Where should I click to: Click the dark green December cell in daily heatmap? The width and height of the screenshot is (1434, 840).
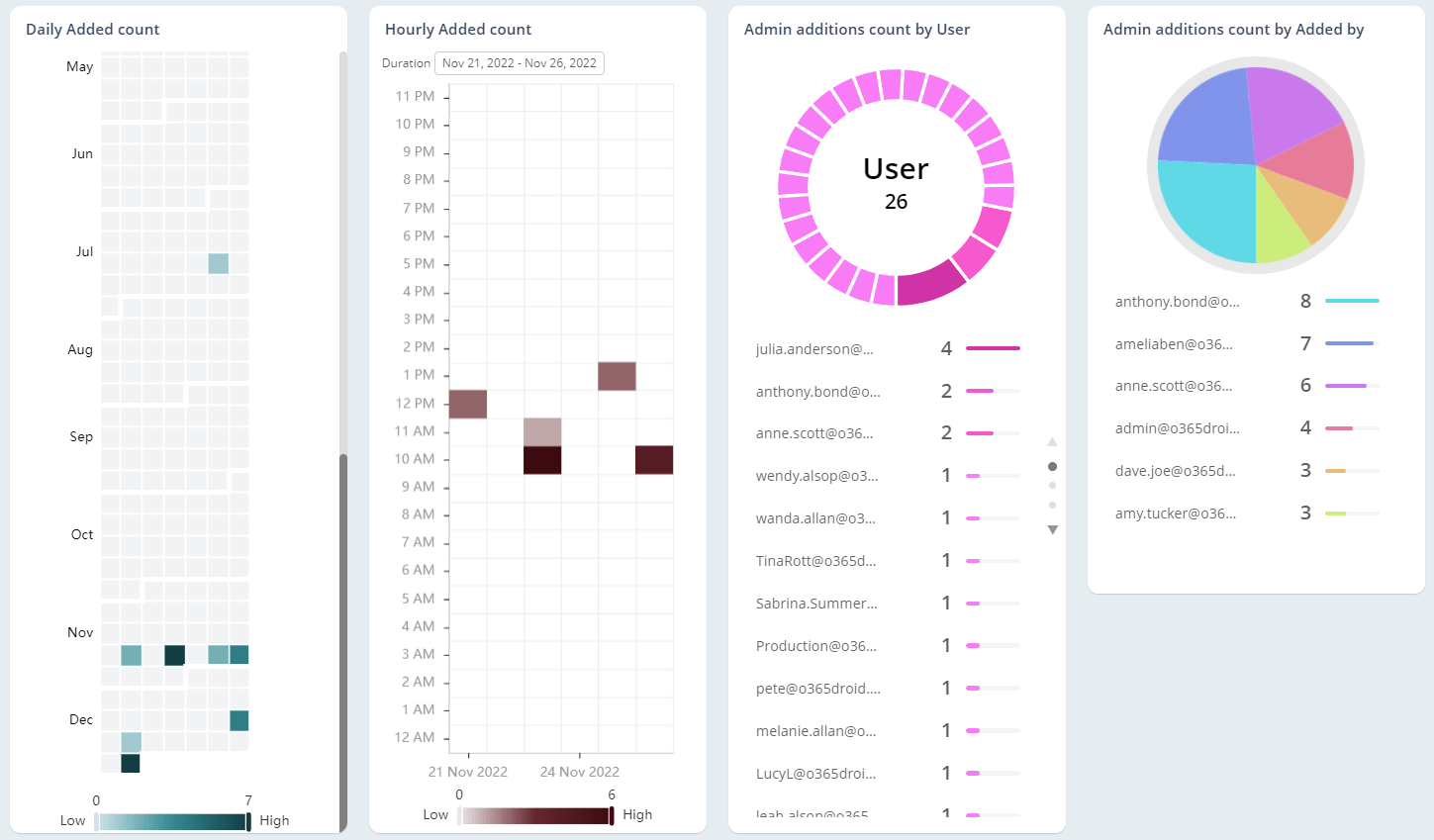pyautogui.click(x=130, y=763)
